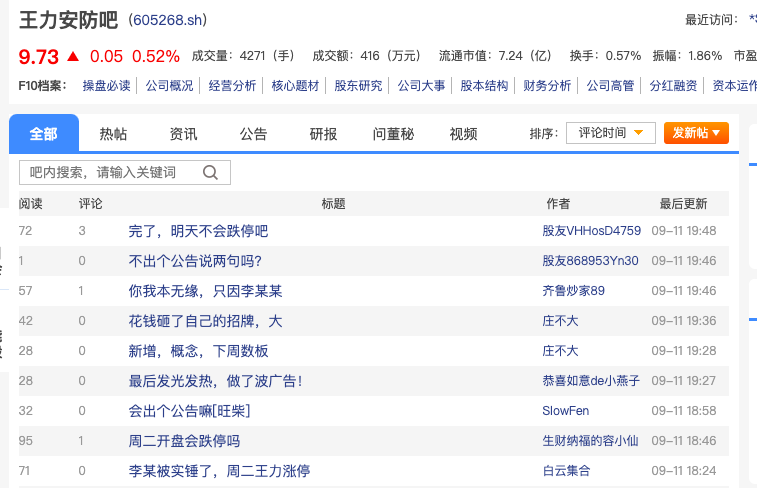Open the 公司概况 F10 link
Viewport: 757px width, 488px height.
(169, 86)
